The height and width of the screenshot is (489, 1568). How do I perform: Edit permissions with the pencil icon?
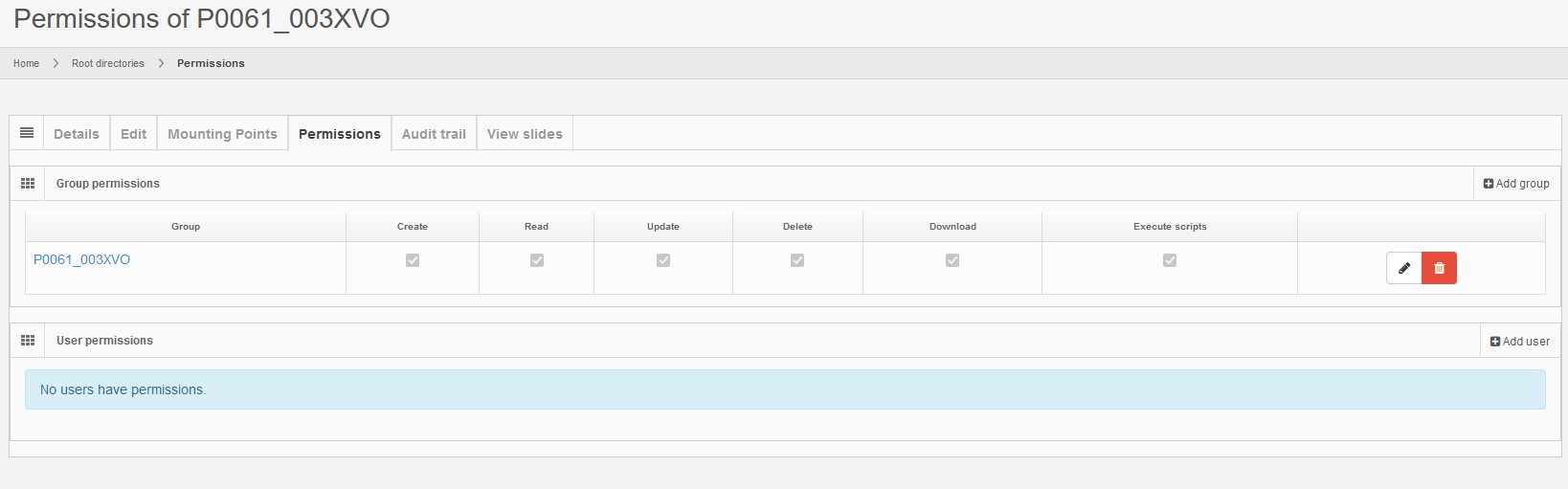(1403, 268)
